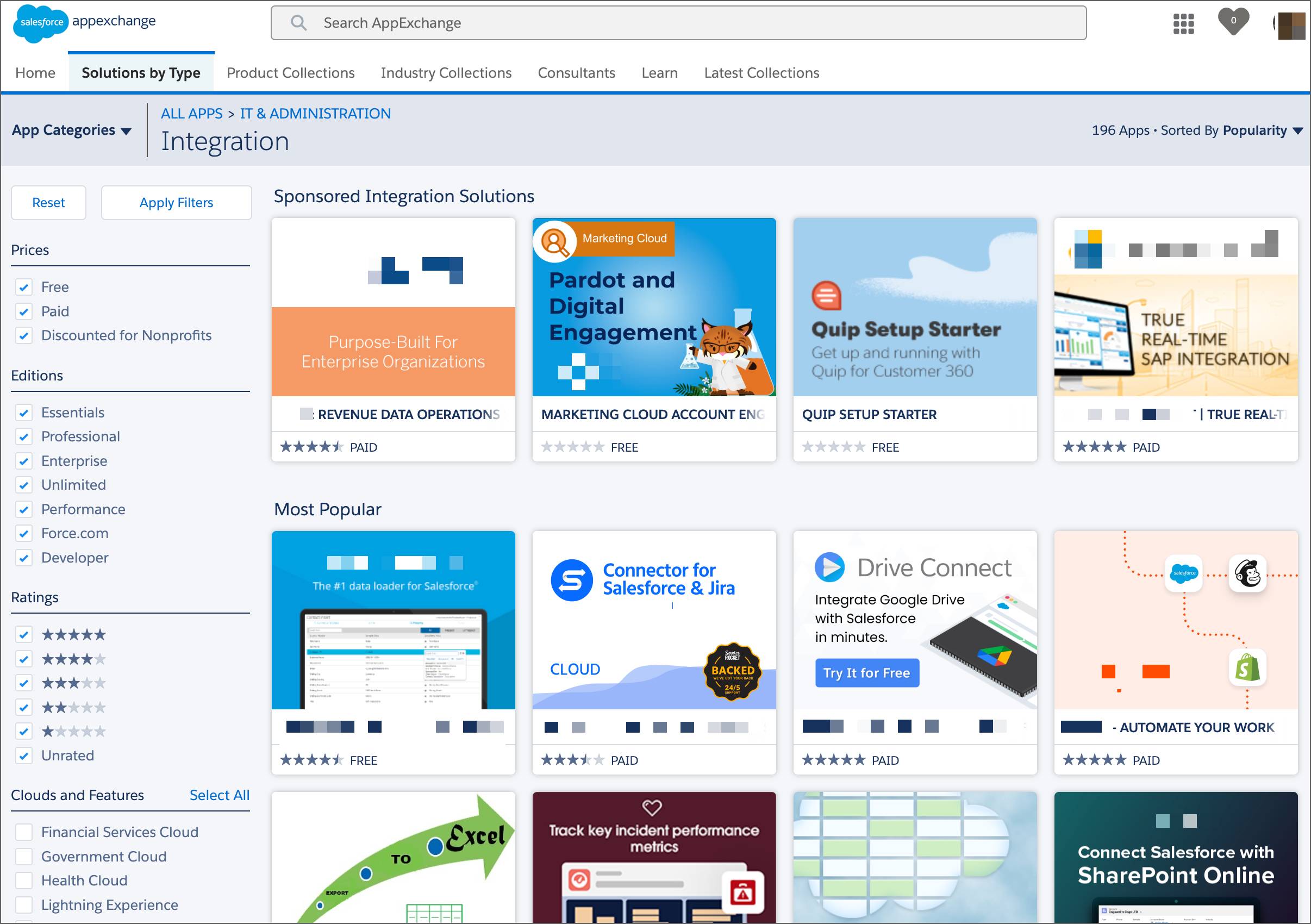This screenshot has height=924, width=1311.
Task: Open the Industry Collections tab
Action: (x=445, y=72)
